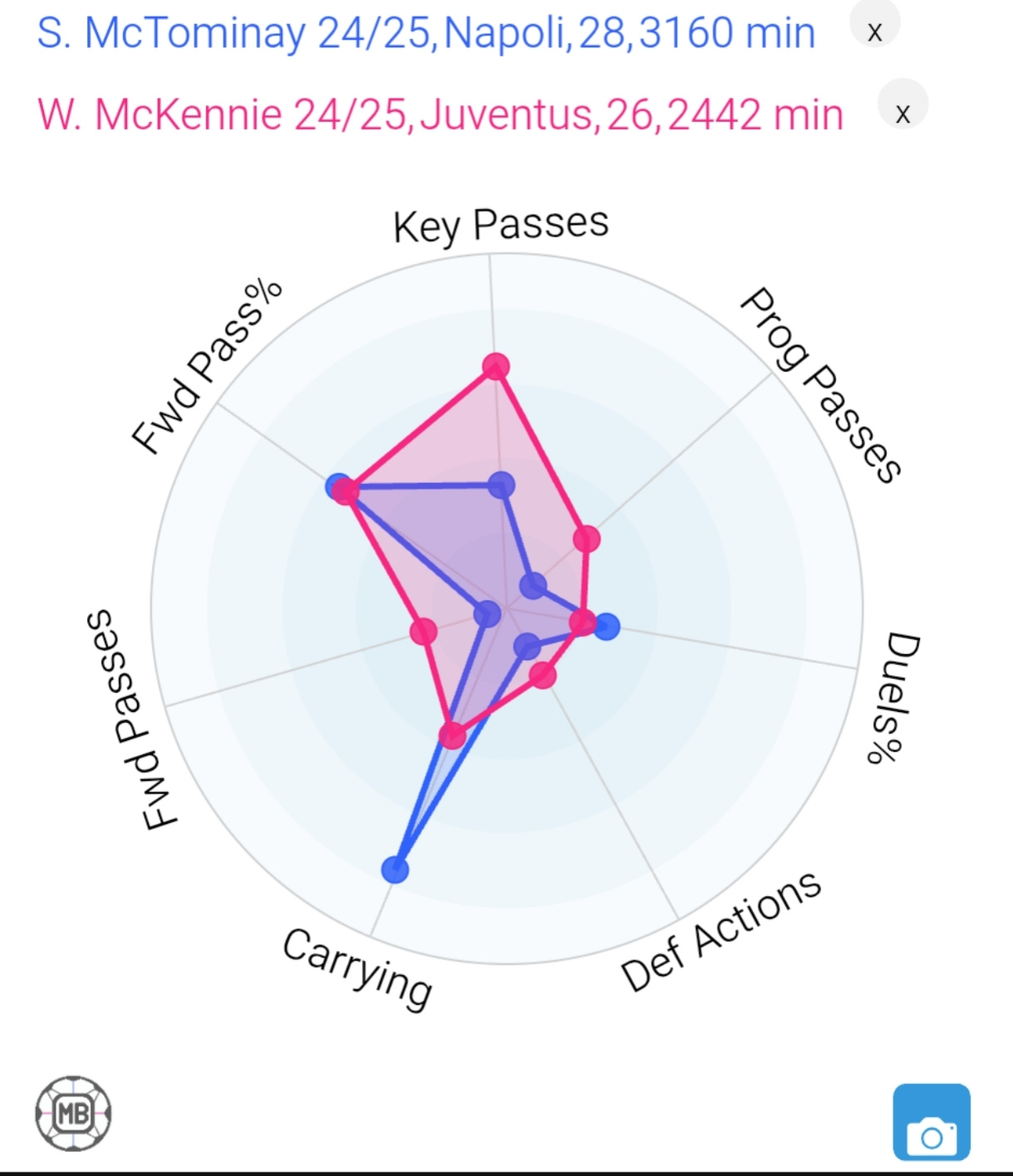Click McKennie's pink Fwd Passes data point

click(423, 632)
